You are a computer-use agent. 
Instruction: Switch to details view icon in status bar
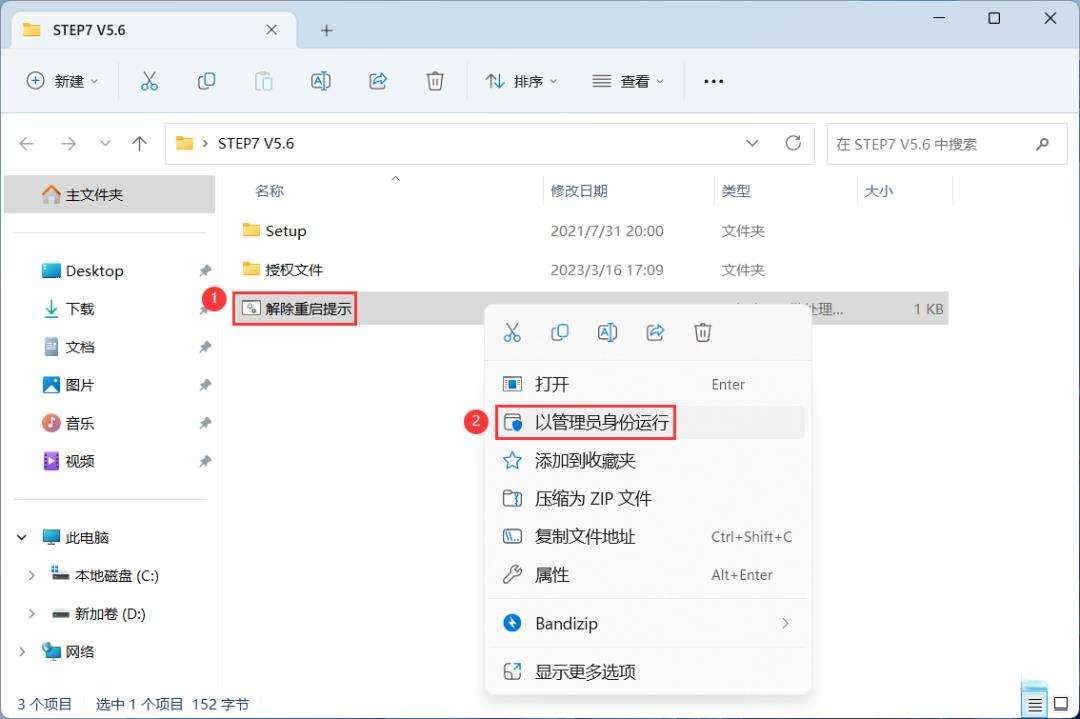1035,705
